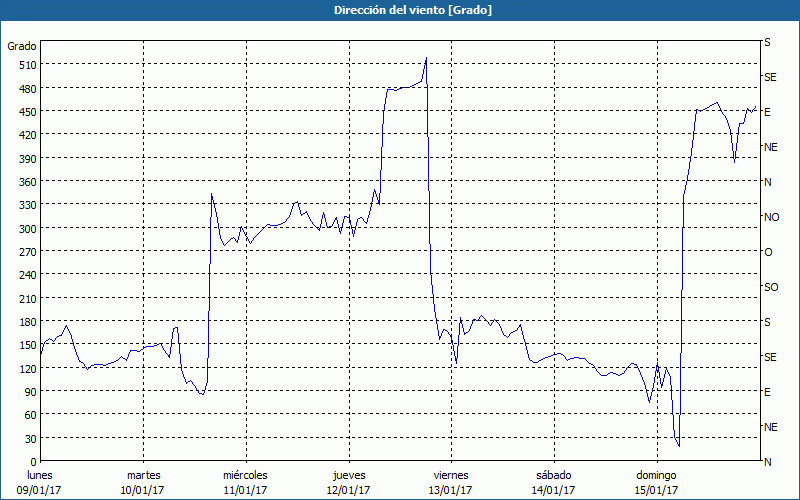Click the "O" direction label on the right axis
This screenshot has width=800, height=500.
768,252
